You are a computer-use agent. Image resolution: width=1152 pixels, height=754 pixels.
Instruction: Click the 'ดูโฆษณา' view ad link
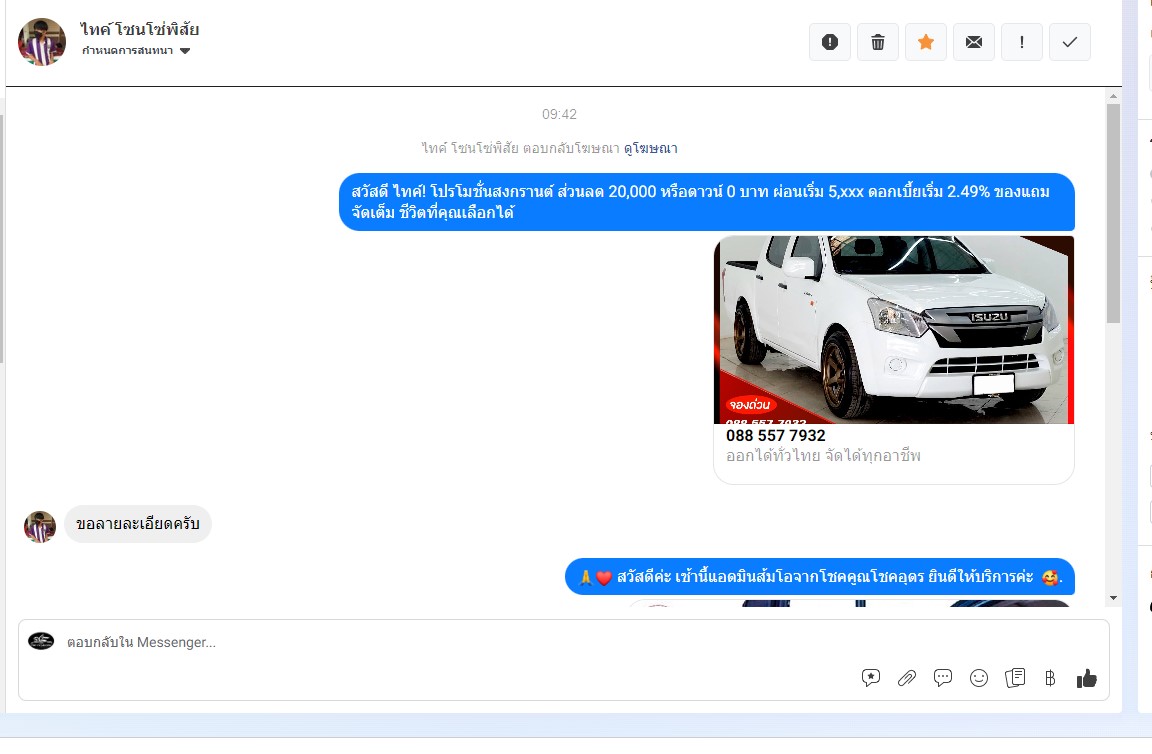[651, 148]
